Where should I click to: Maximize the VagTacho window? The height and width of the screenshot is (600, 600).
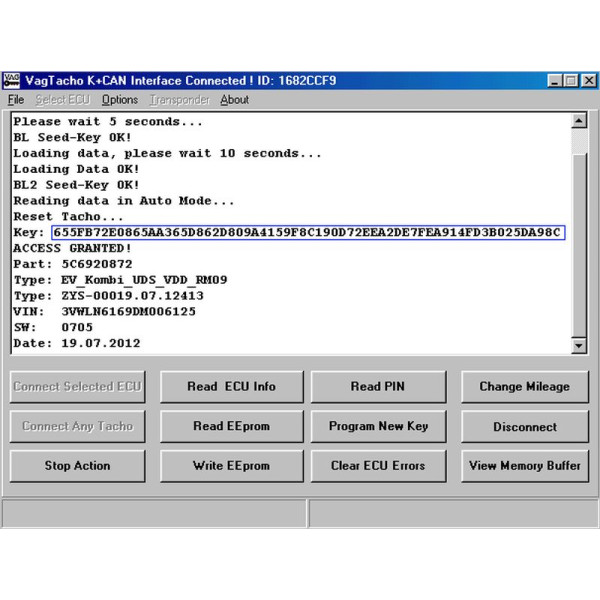pyautogui.click(x=570, y=81)
